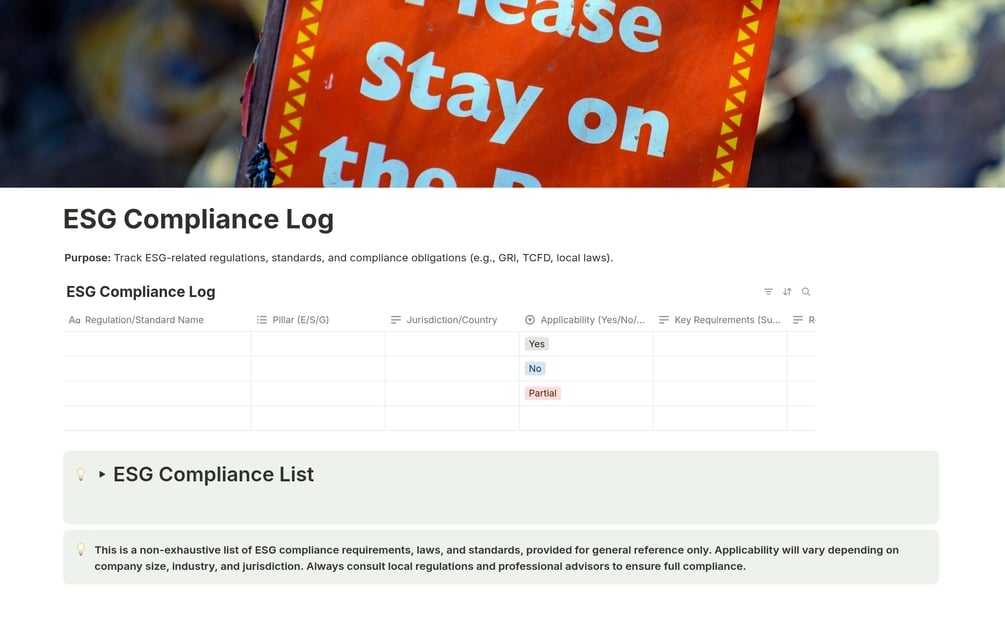Screen dimensions: 1005x628
Task: Open the filter options for the table
Action: (x=768, y=291)
